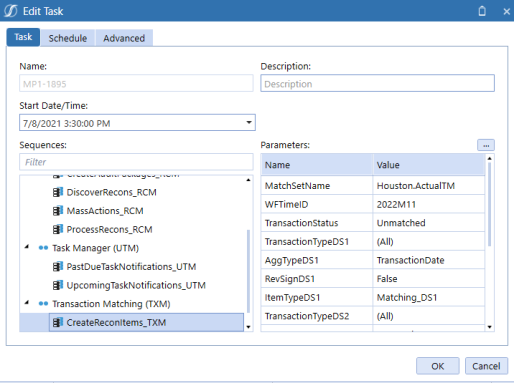Switch to the Schedule tab
Viewport: 514px width, 383px height.
click(68, 38)
